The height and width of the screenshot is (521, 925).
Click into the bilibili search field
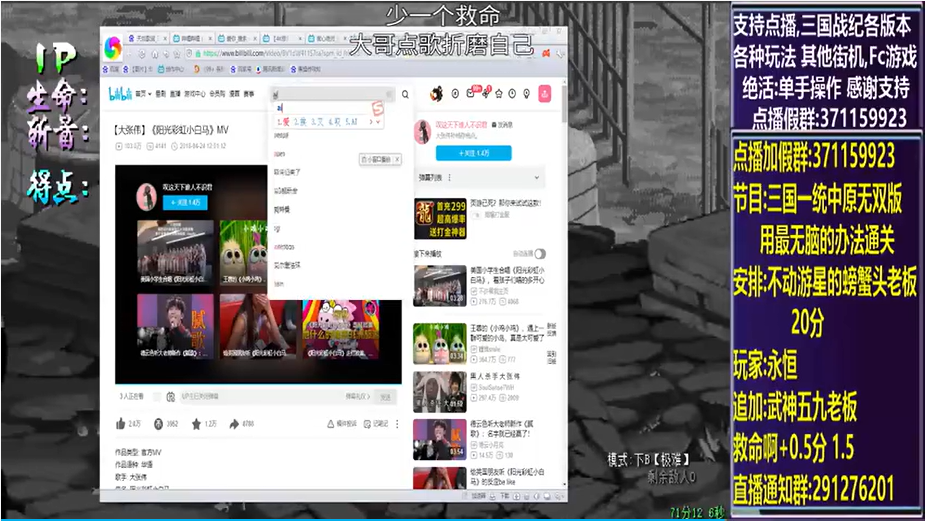click(332, 94)
